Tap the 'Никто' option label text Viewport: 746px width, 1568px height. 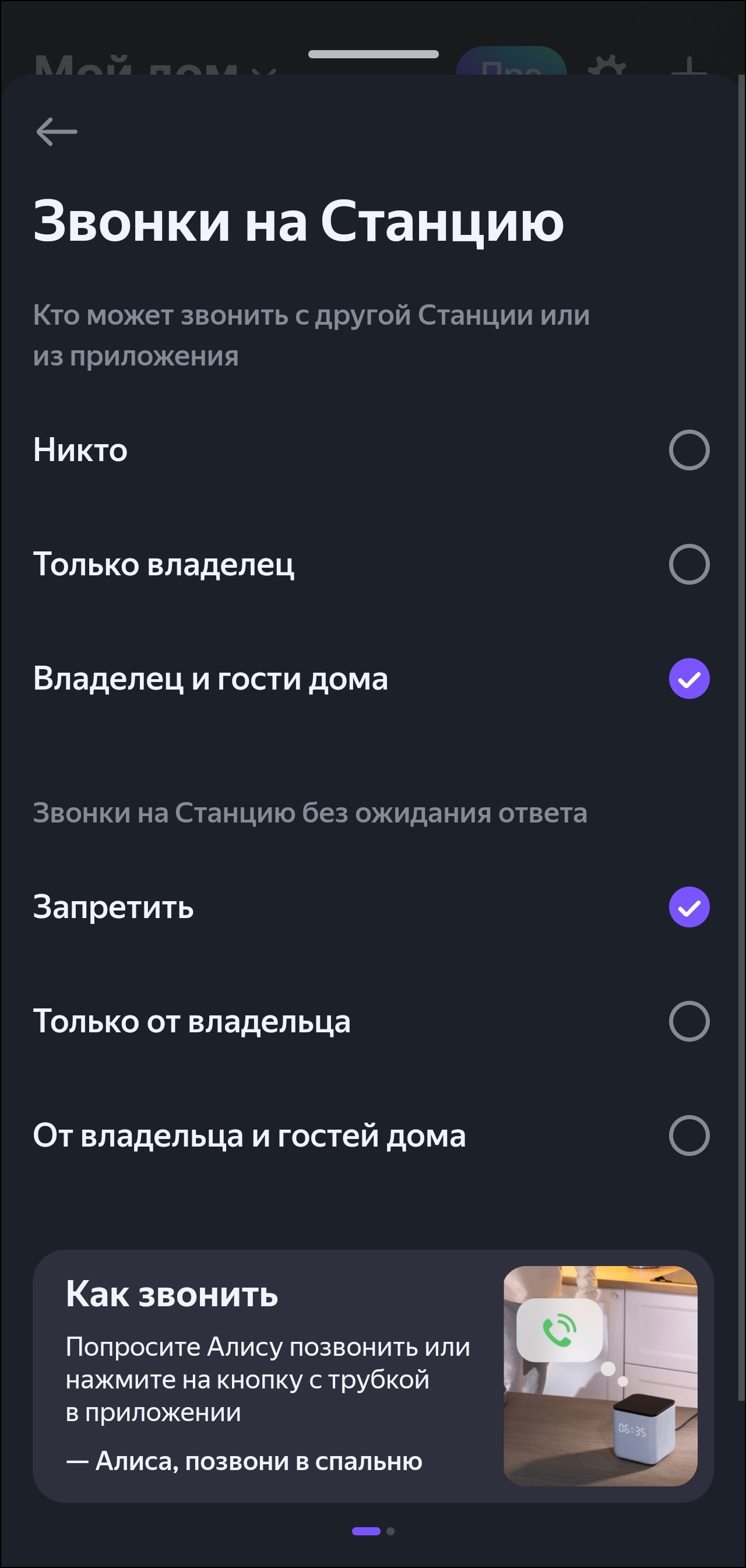pos(80,451)
